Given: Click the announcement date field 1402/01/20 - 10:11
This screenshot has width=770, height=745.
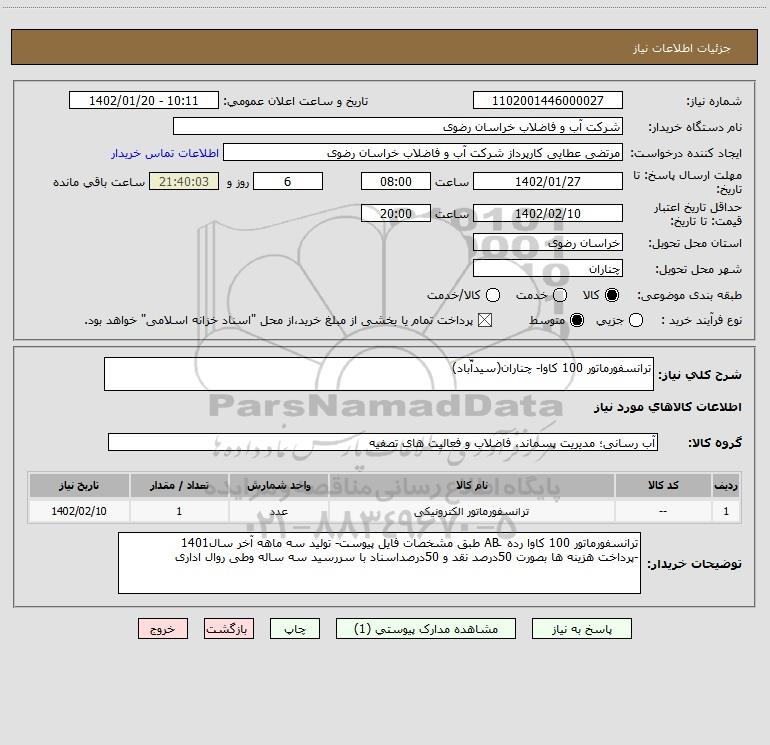Looking at the screenshot, I should (x=144, y=101).
